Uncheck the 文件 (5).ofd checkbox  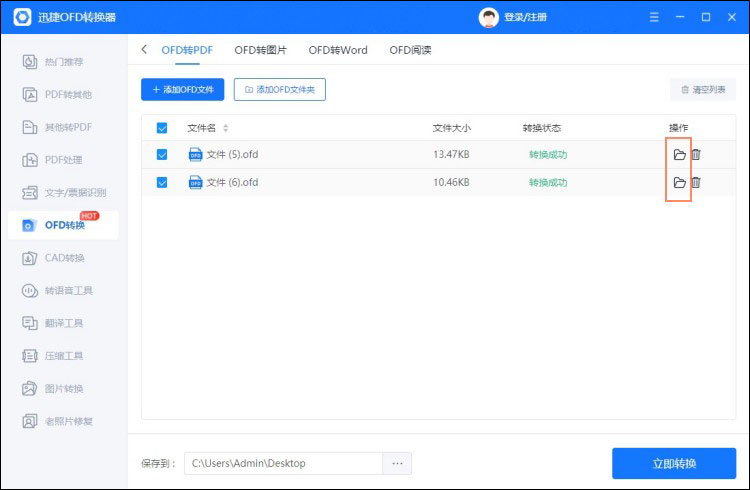(x=162, y=155)
